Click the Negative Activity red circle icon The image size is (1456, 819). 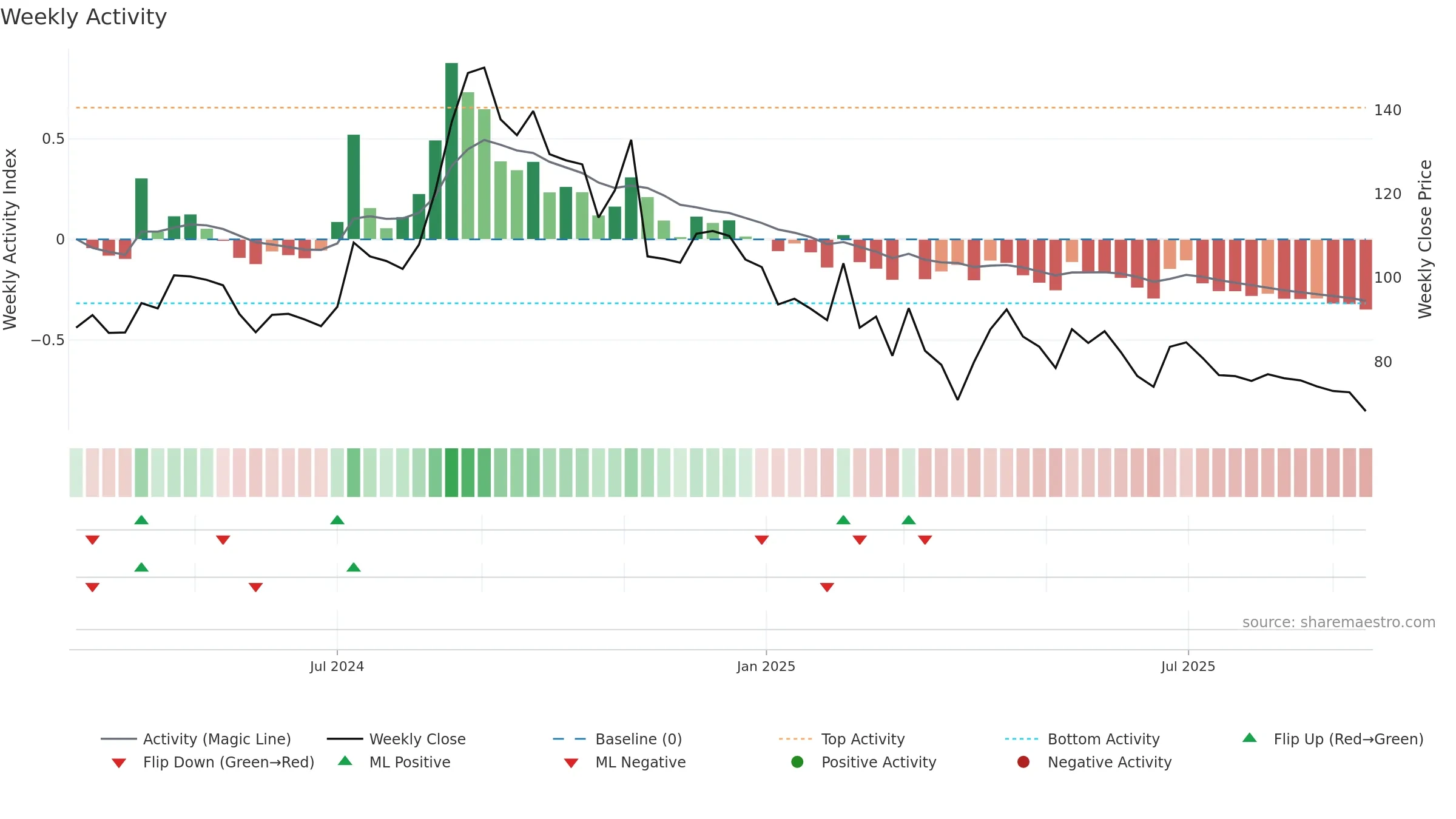tap(1023, 761)
